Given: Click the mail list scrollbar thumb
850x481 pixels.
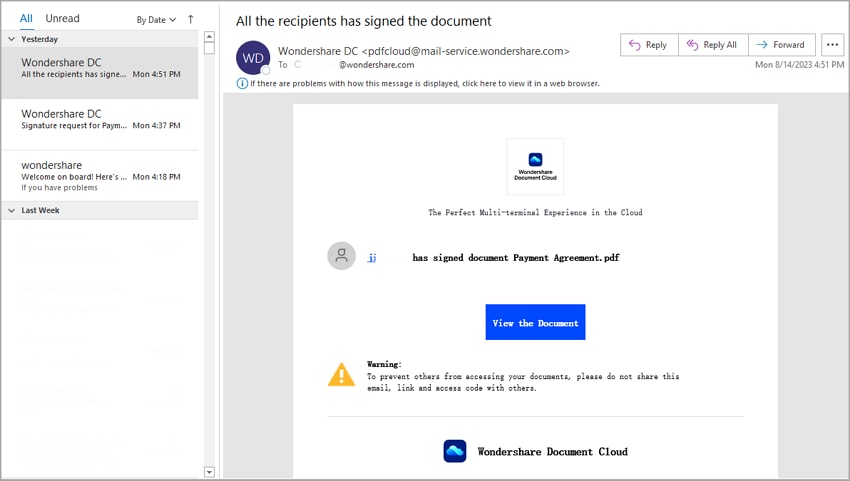Looking at the screenshot, I should tap(209, 48).
